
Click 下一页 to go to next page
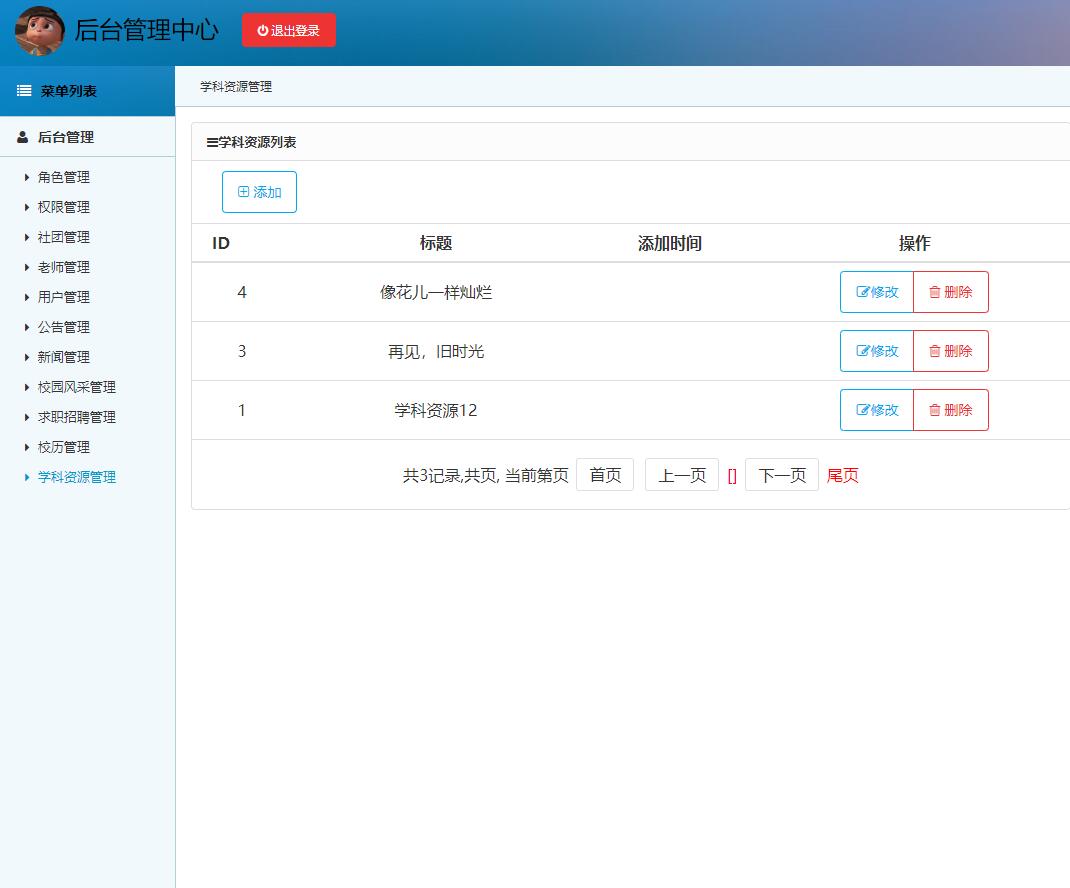click(x=781, y=475)
